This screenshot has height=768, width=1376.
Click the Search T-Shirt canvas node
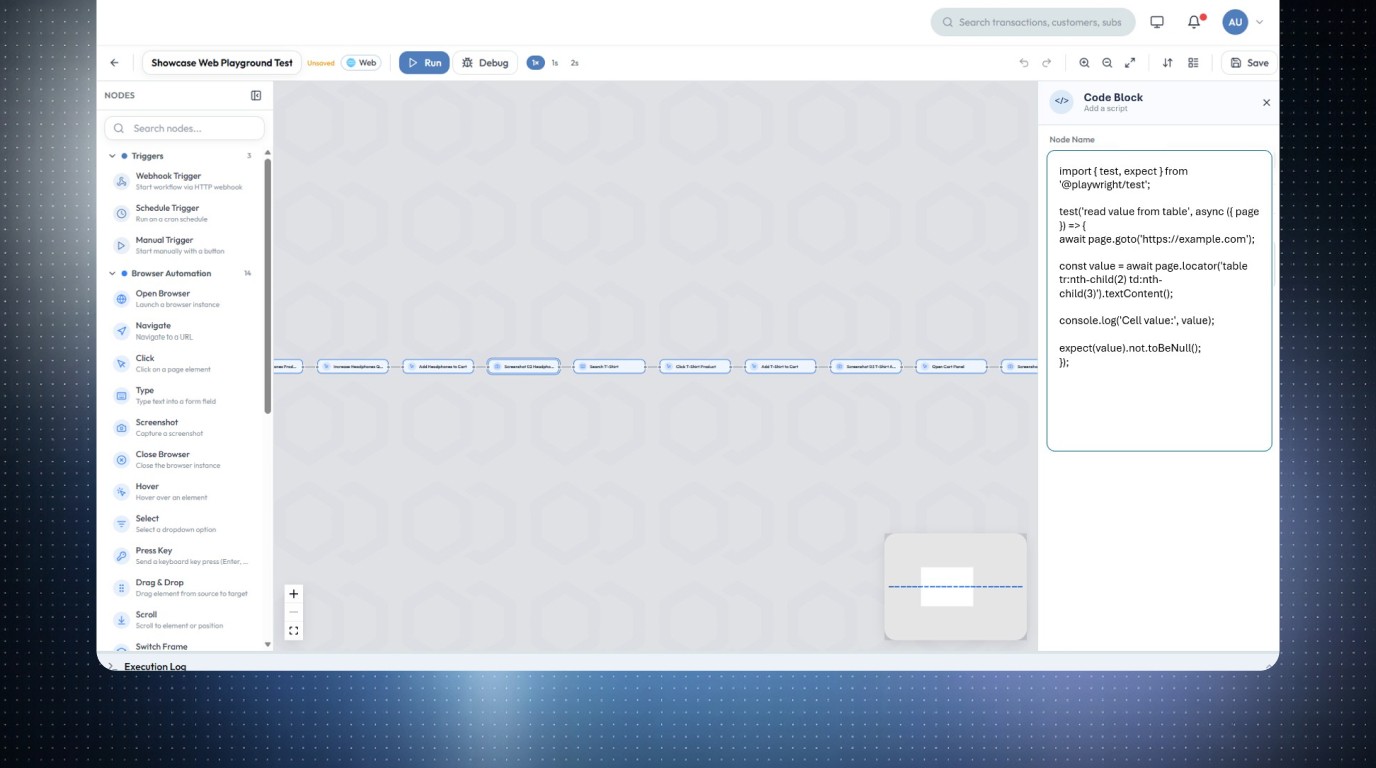pyautogui.click(x=609, y=366)
